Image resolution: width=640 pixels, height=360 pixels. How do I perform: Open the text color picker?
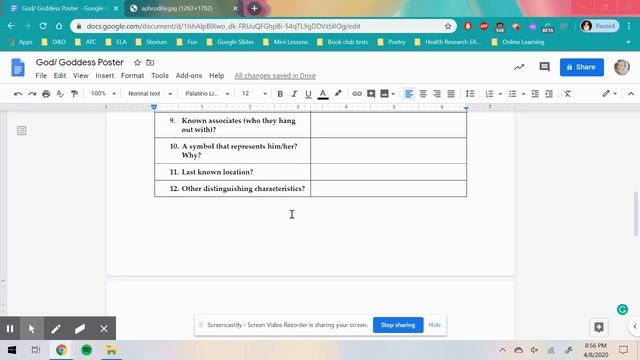click(323, 94)
